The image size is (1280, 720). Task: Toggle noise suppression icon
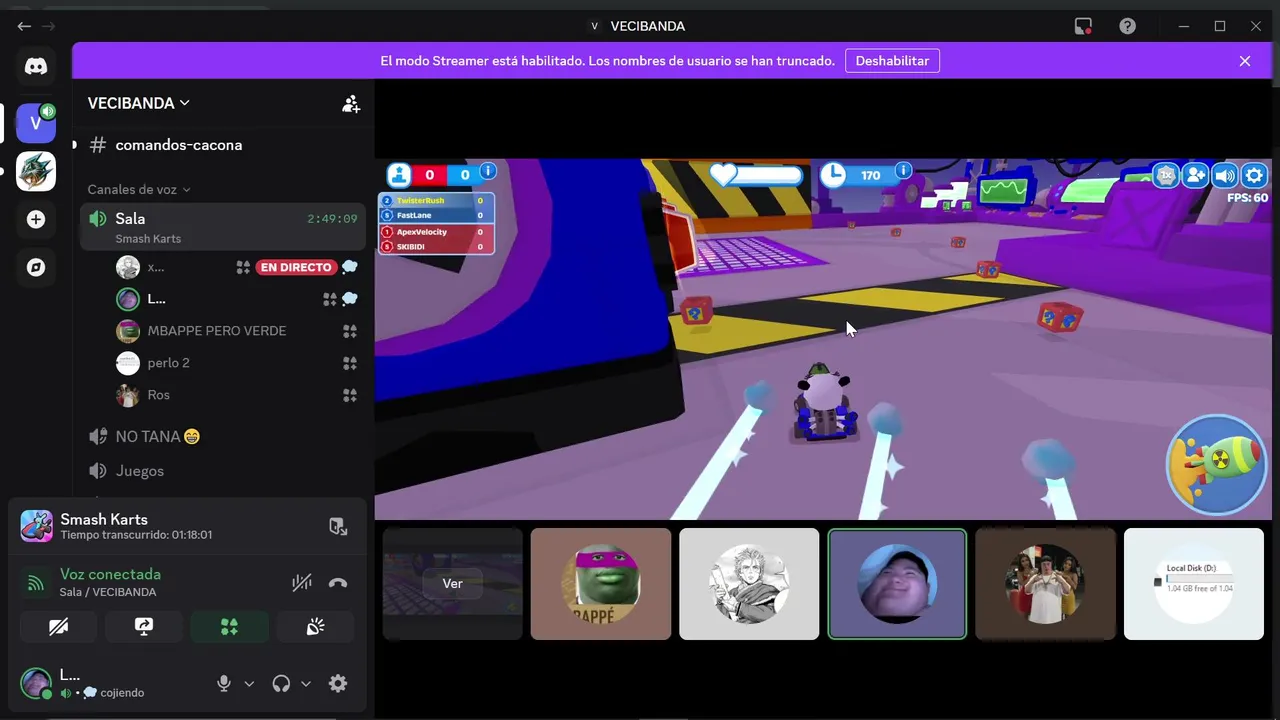click(302, 582)
